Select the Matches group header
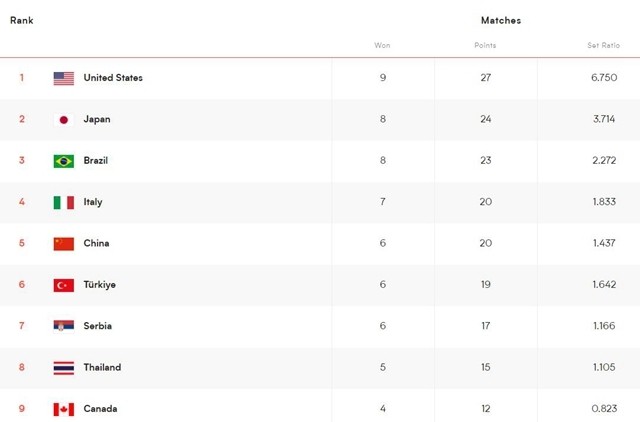The width and height of the screenshot is (640, 422). pos(501,20)
